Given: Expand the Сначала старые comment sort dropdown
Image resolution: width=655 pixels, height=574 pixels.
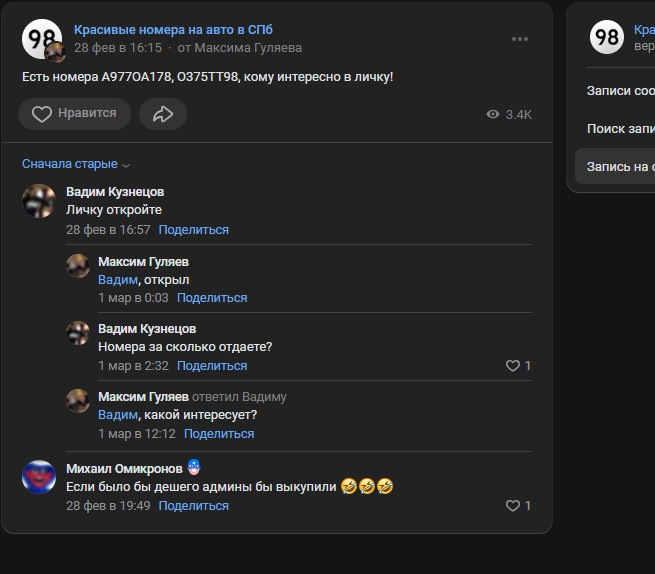Looking at the screenshot, I should (x=76, y=164).
